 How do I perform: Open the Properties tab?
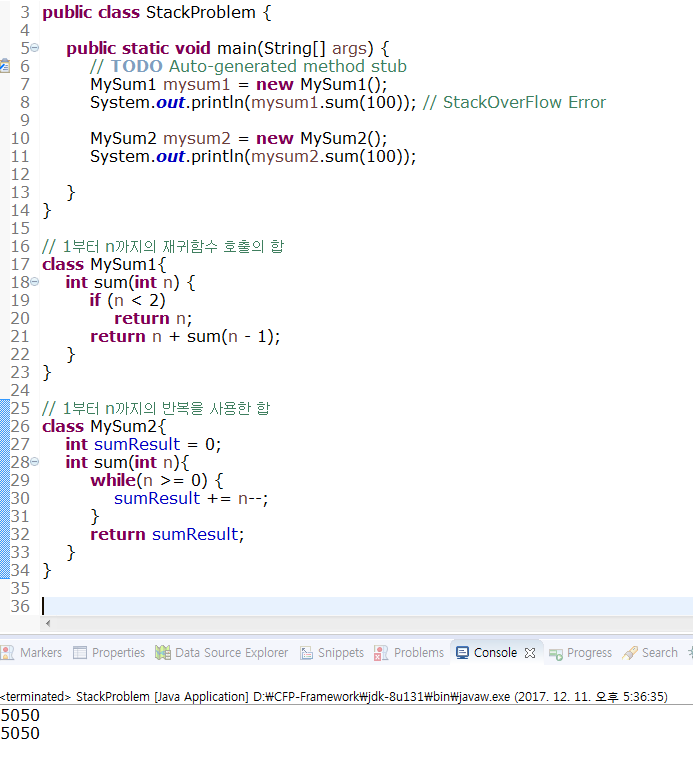tap(118, 653)
